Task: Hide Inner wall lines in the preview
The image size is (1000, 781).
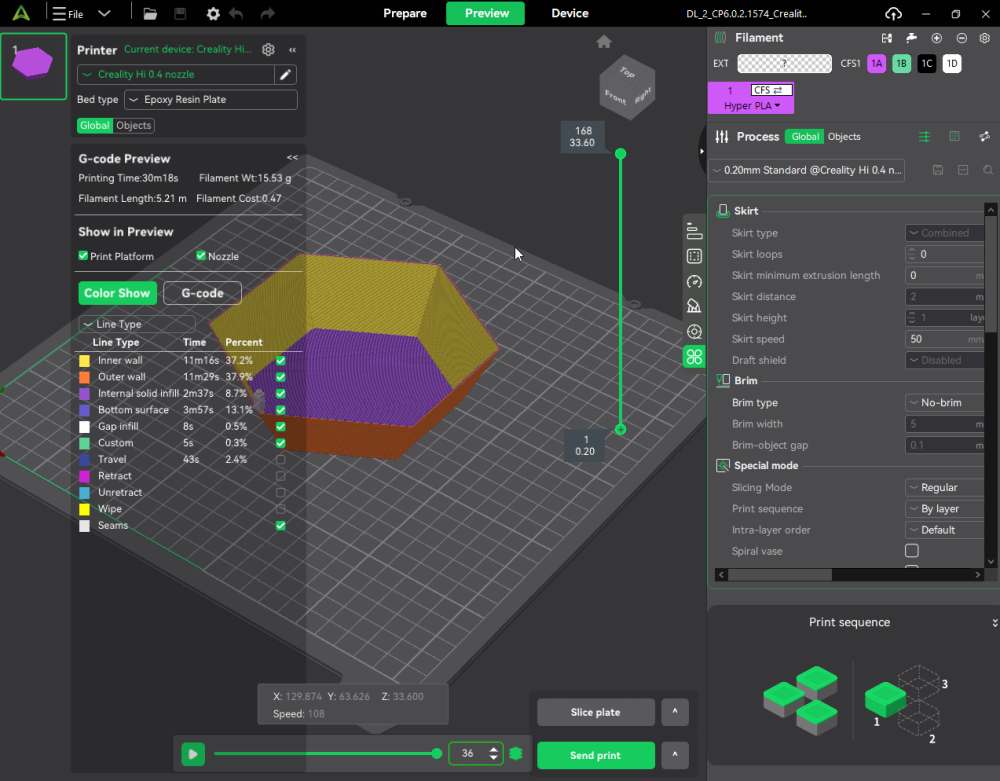Action: tap(281, 361)
